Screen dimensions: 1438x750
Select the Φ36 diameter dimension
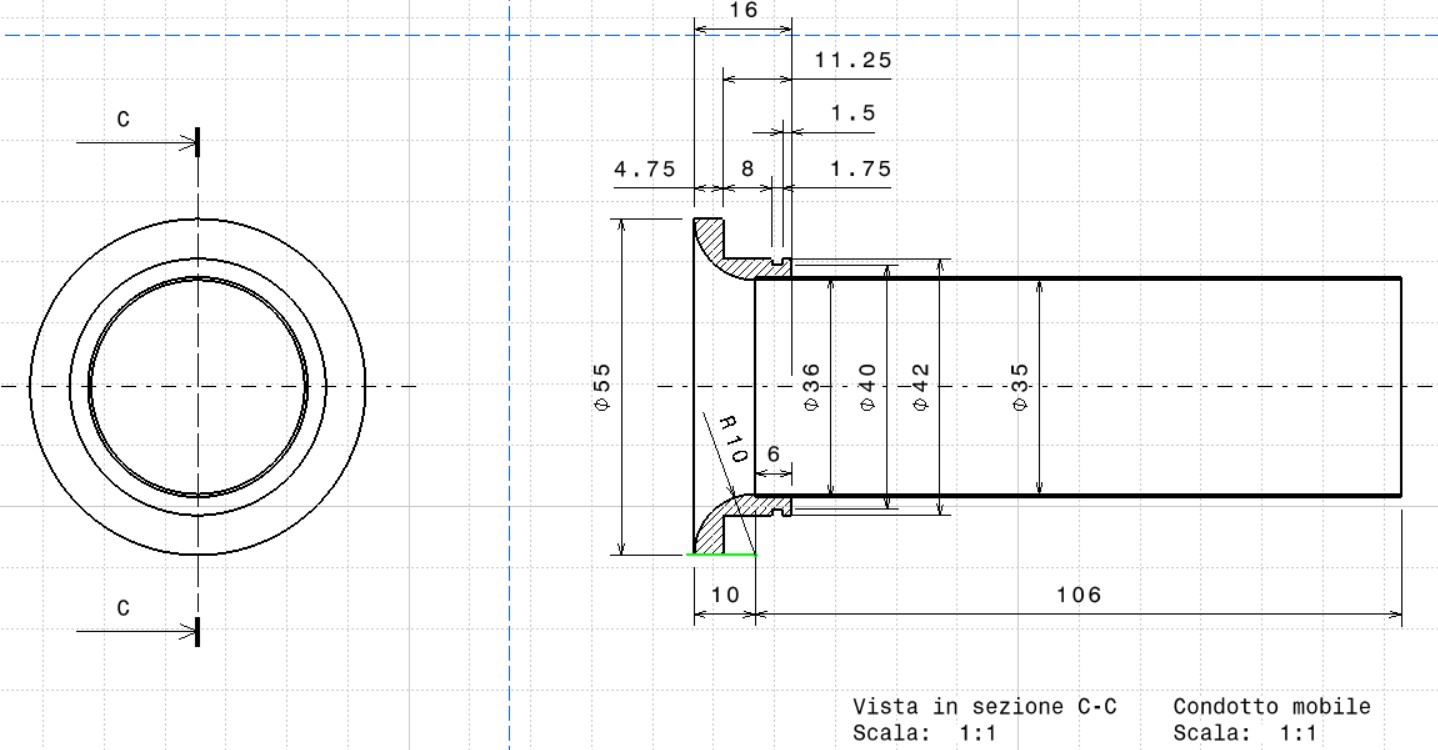tap(811, 386)
